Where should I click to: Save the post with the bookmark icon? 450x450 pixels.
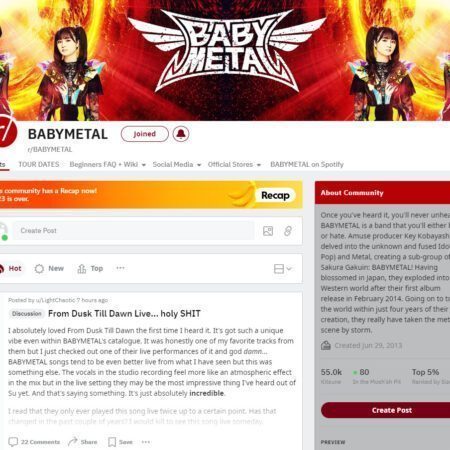tap(120, 442)
